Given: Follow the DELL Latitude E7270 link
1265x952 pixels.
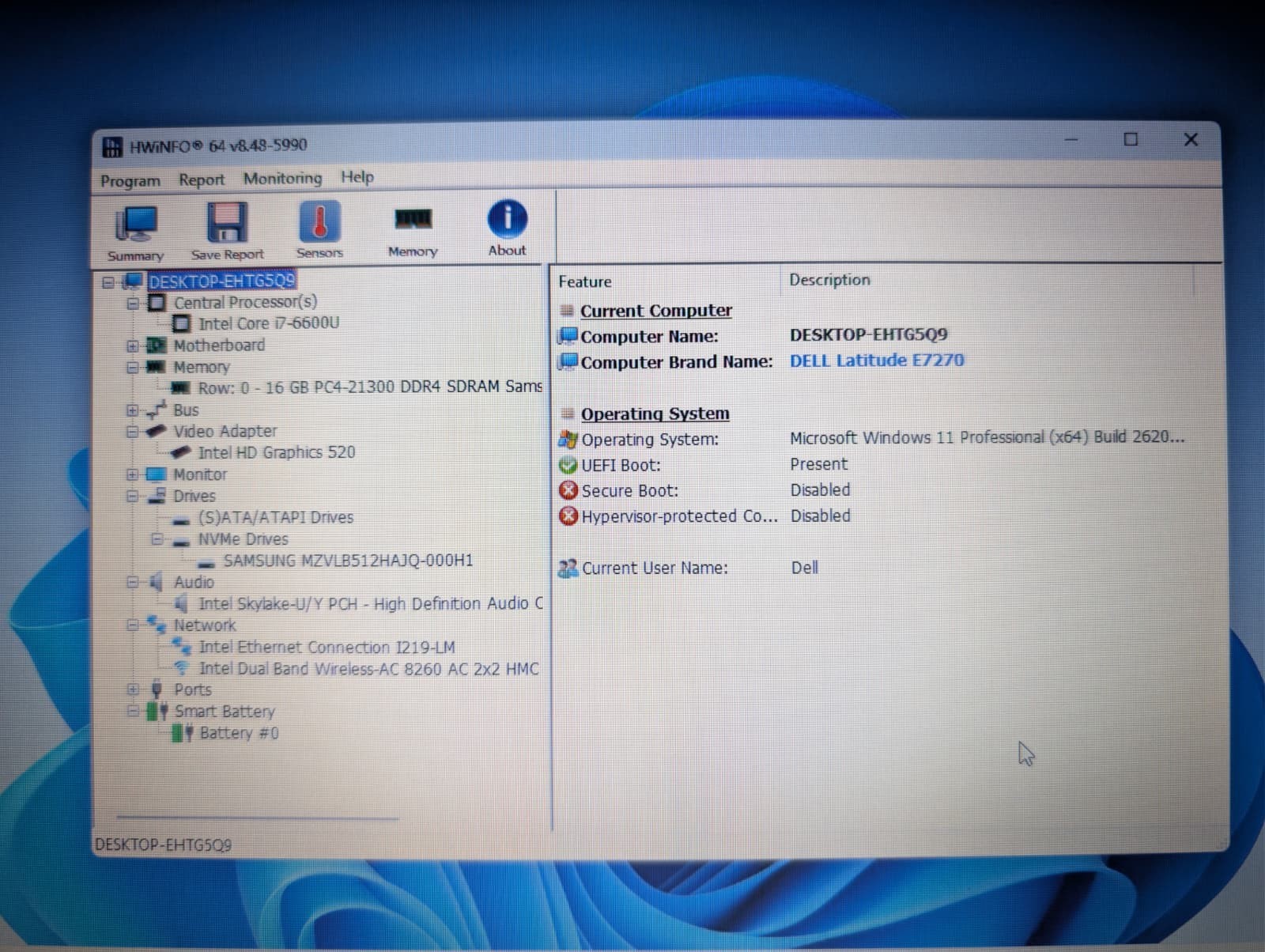Looking at the screenshot, I should pyautogui.click(x=877, y=361).
